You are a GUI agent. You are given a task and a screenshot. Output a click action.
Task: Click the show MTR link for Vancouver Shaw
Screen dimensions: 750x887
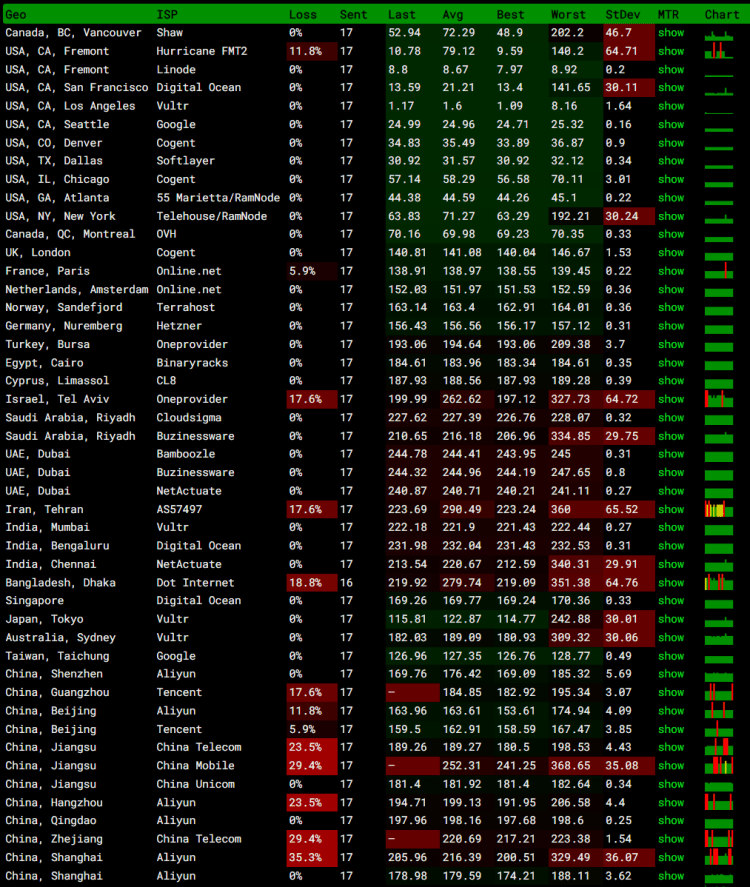pyautogui.click(x=671, y=33)
